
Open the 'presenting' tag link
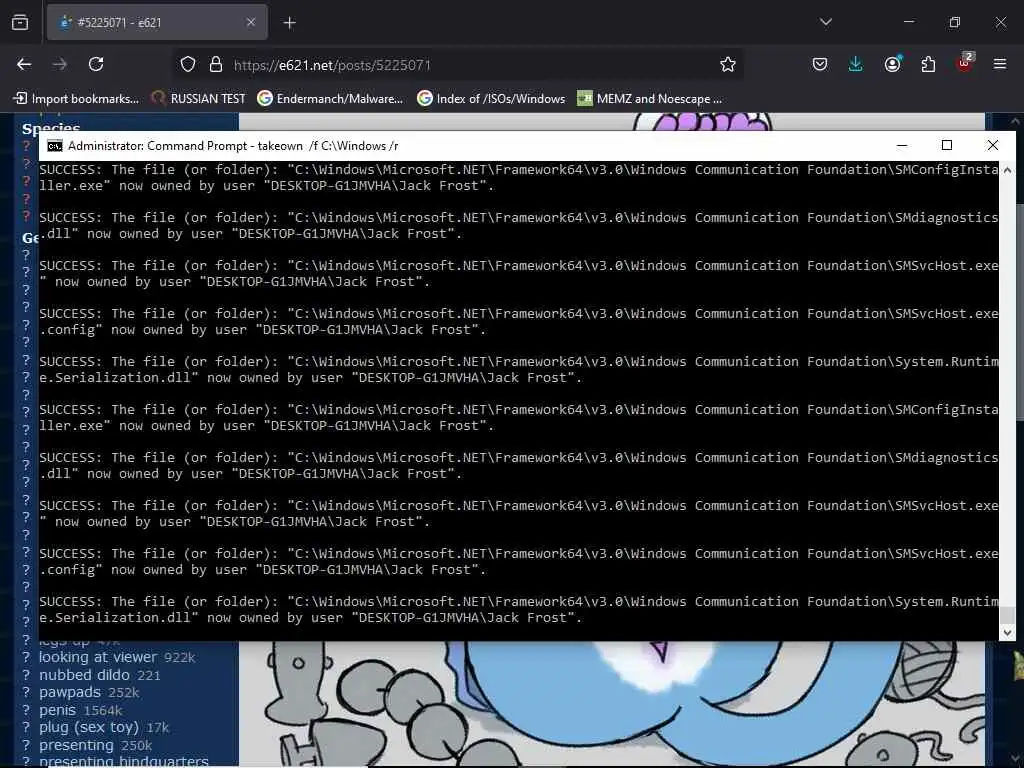(x=76, y=745)
